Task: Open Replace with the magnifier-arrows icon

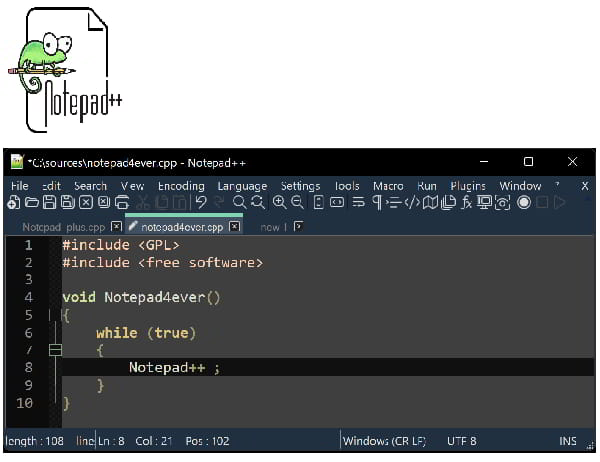Action: (x=258, y=202)
